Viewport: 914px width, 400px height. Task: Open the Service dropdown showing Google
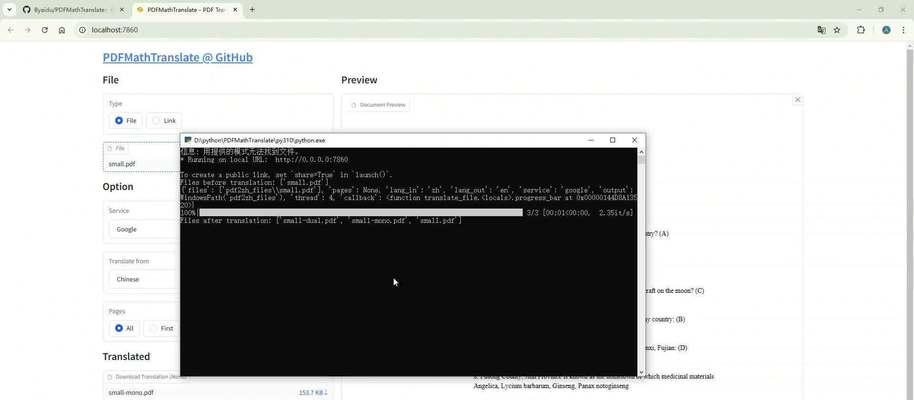145,229
